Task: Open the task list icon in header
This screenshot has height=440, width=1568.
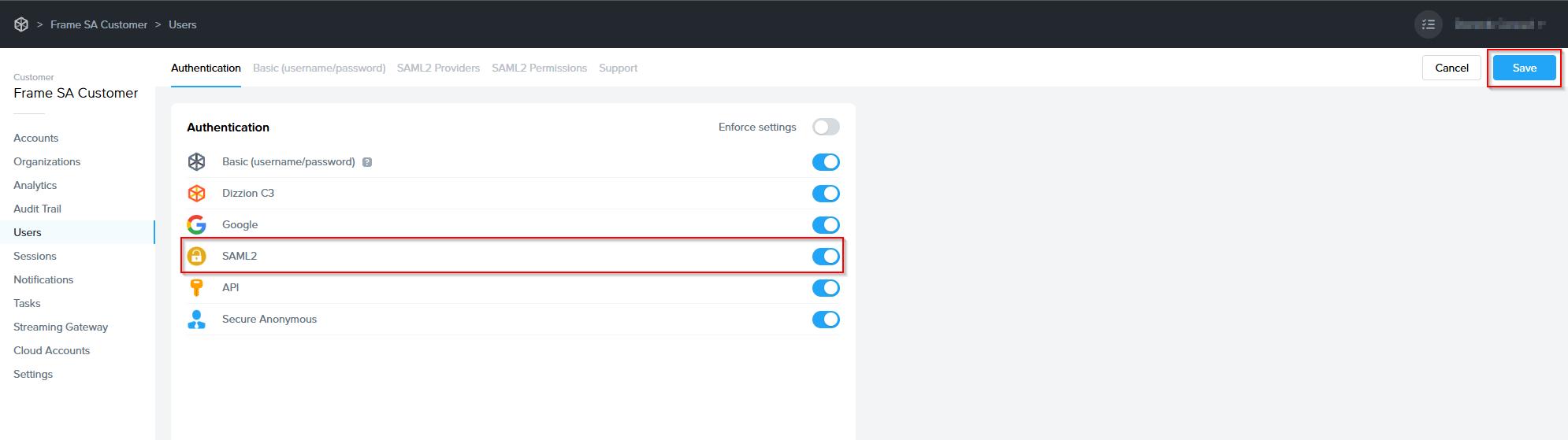Action: coord(1428,24)
